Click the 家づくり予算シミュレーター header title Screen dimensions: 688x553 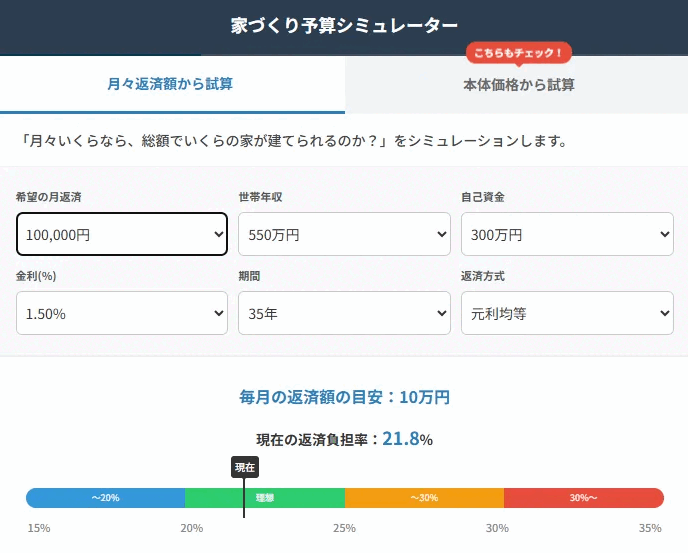[x=344, y=26]
